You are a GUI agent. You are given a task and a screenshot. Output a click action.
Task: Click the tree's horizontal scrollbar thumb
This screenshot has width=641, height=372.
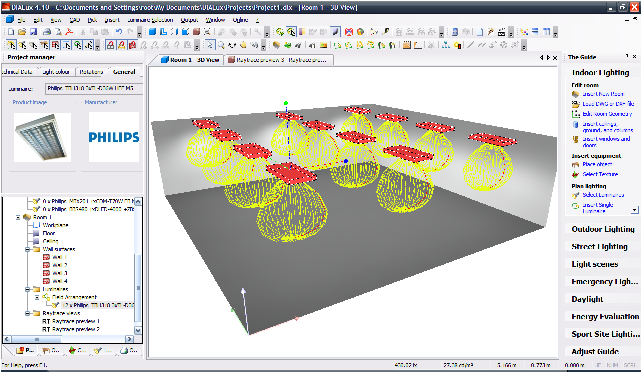point(37,339)
